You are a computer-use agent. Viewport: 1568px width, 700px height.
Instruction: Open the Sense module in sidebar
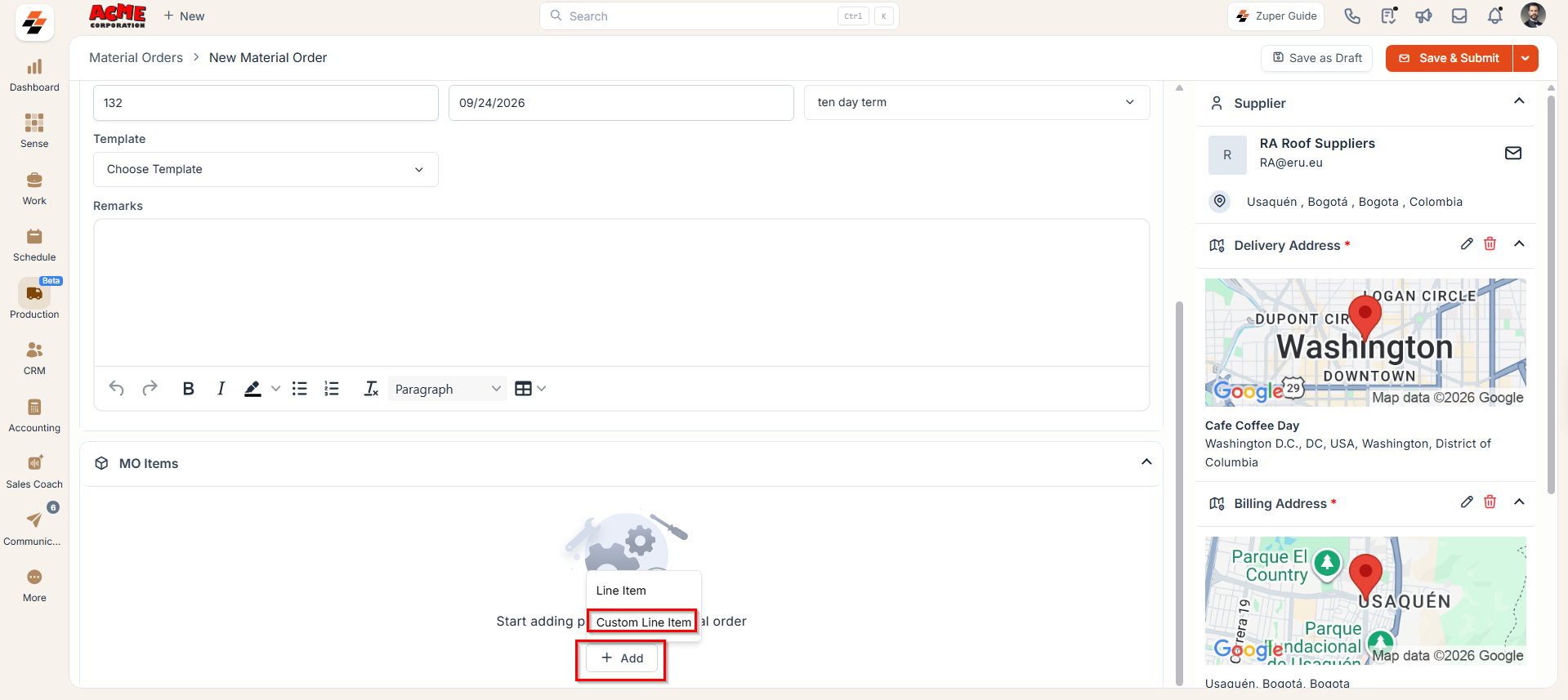click(x=34, y=132)
